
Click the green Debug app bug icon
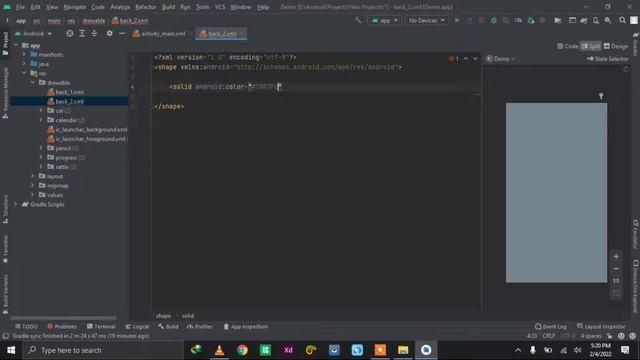493,20
